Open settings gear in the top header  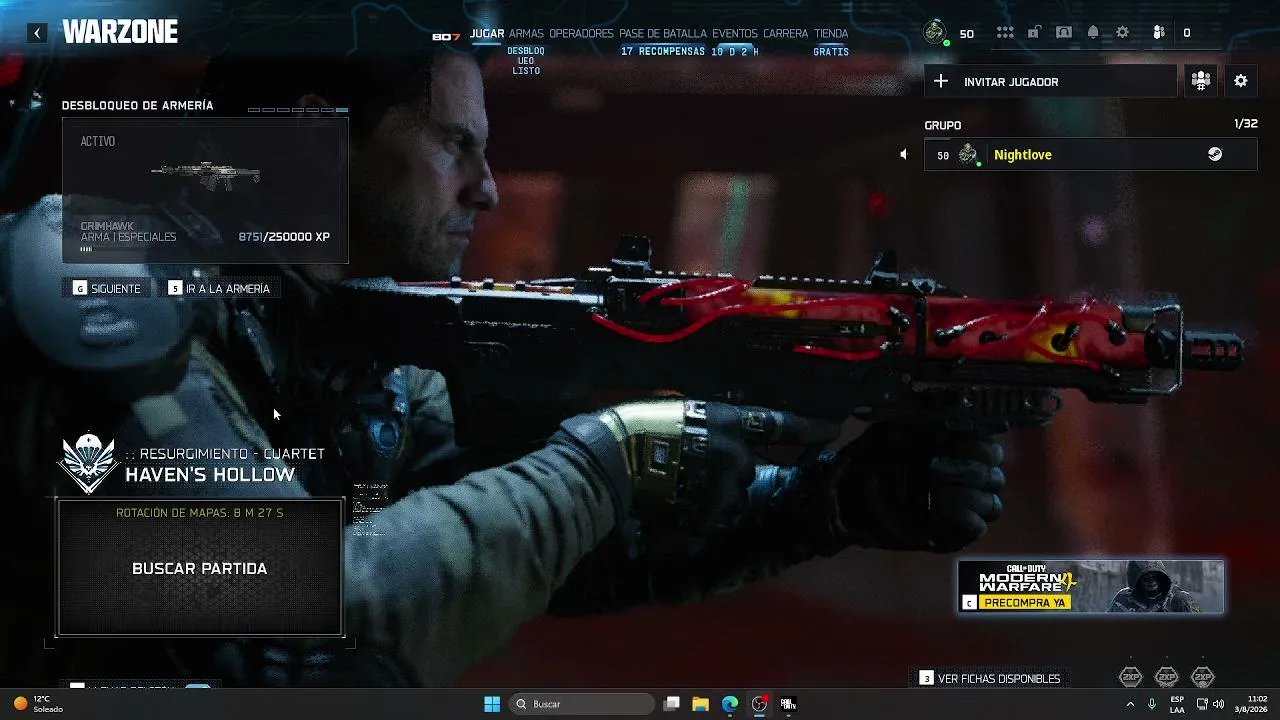click(x=1122, y=33)
